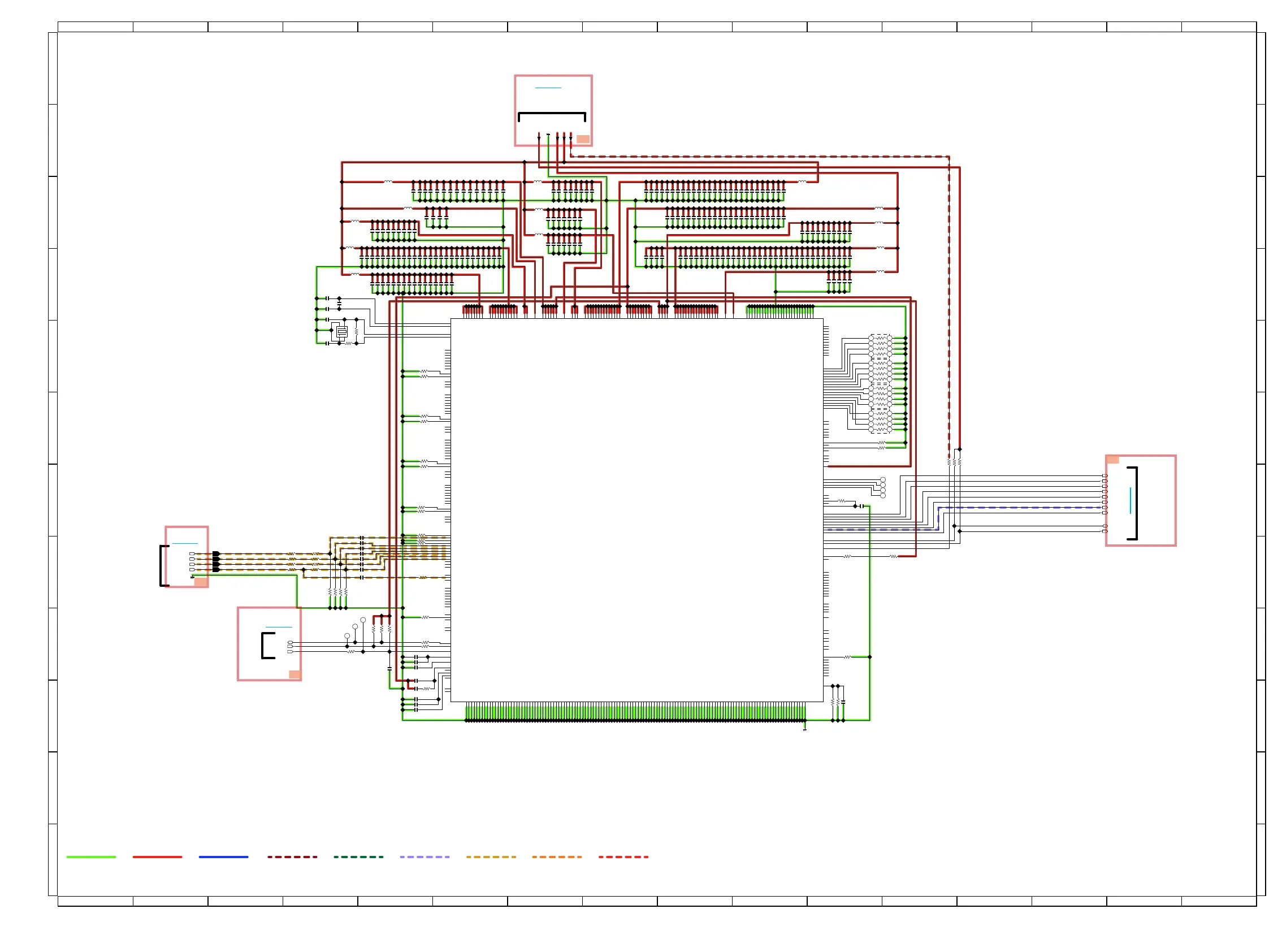Click the orange square in bottom-left pink box
This screenshot has width=1282, height=952.
pyautogui.click(x=294, y=674)
